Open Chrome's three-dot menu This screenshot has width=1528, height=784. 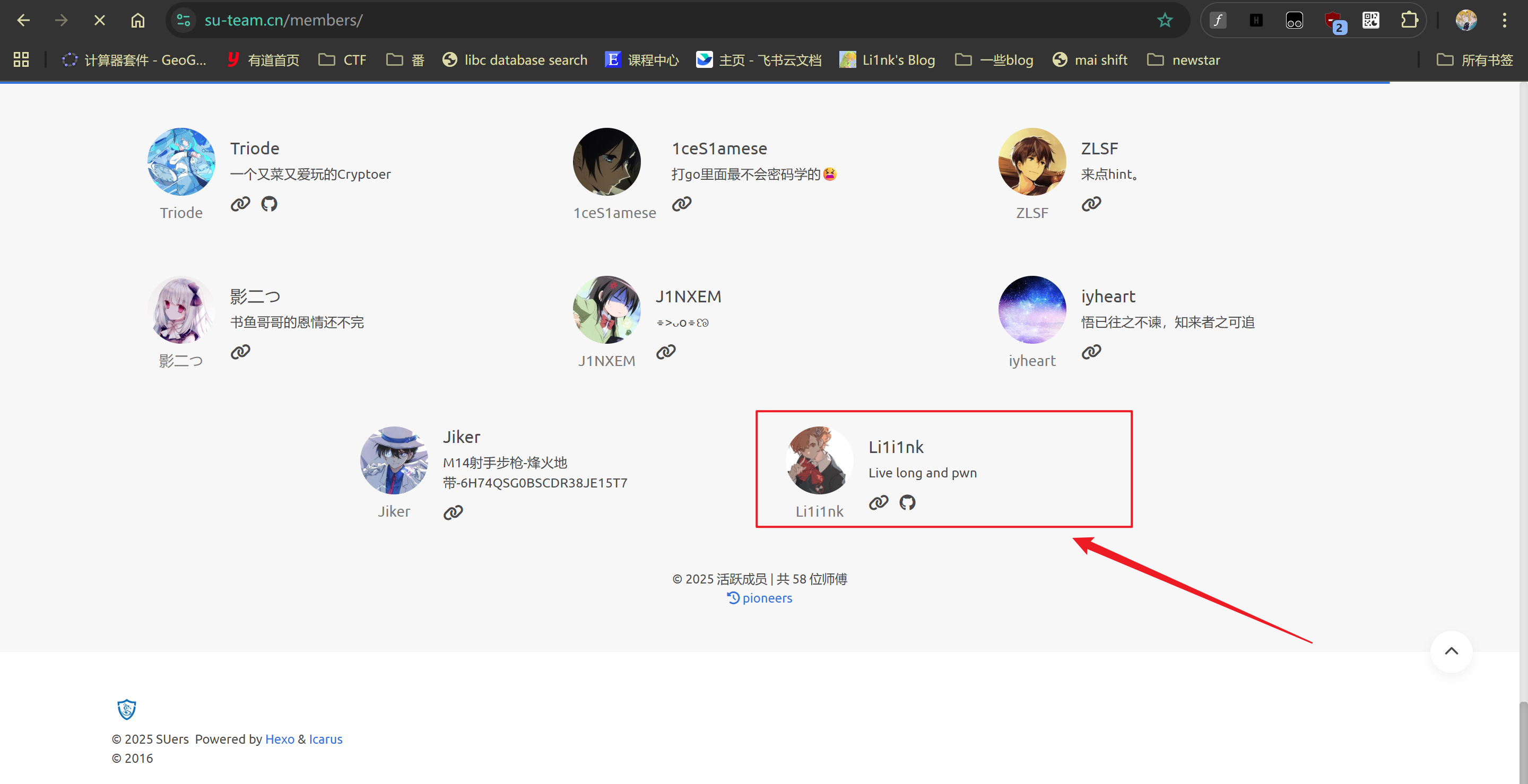(x=1504, y=20)
